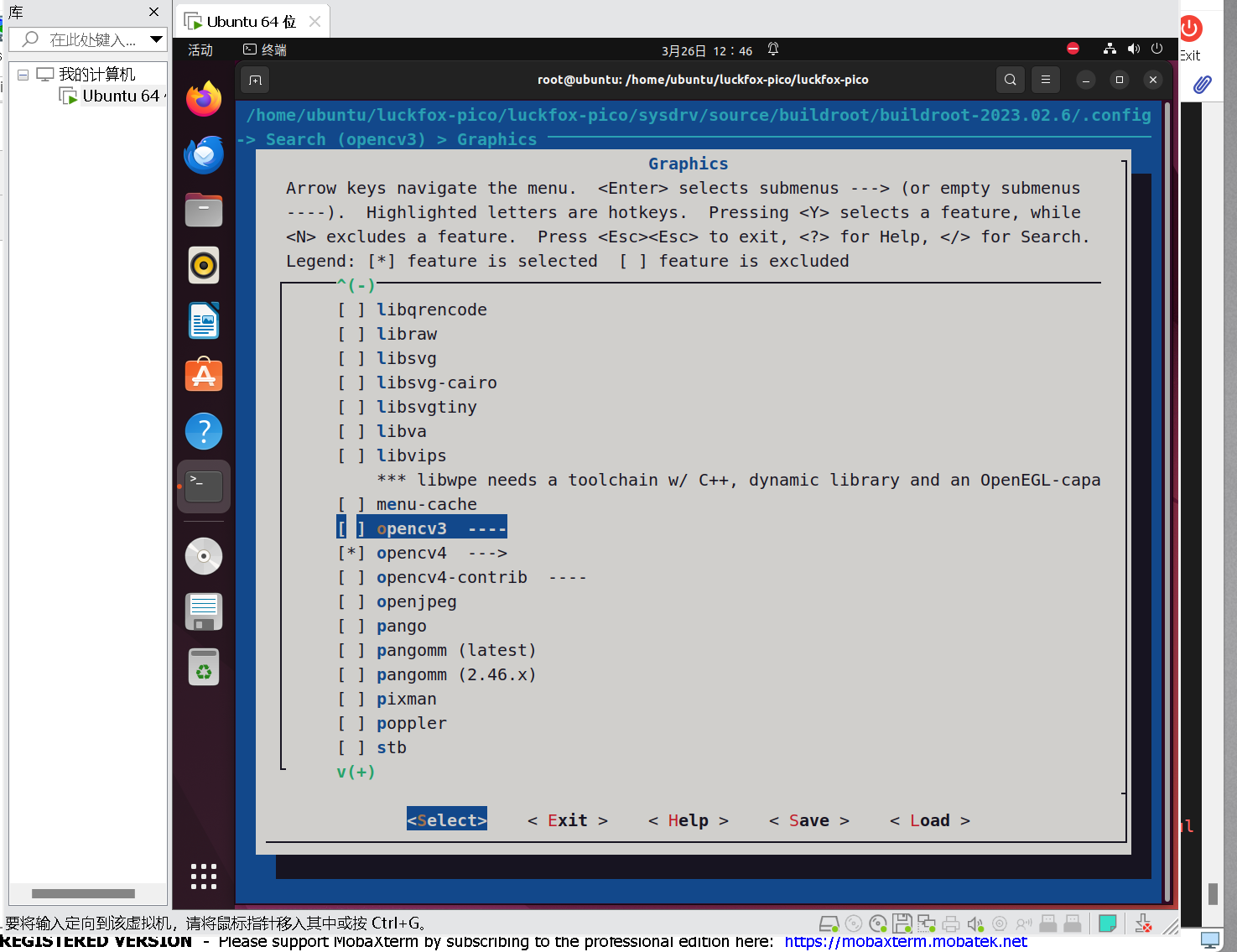Open the system power menu in top bar
Image resolution: width=1237 pixels, height=952 pixels.
pos(1156,49)
